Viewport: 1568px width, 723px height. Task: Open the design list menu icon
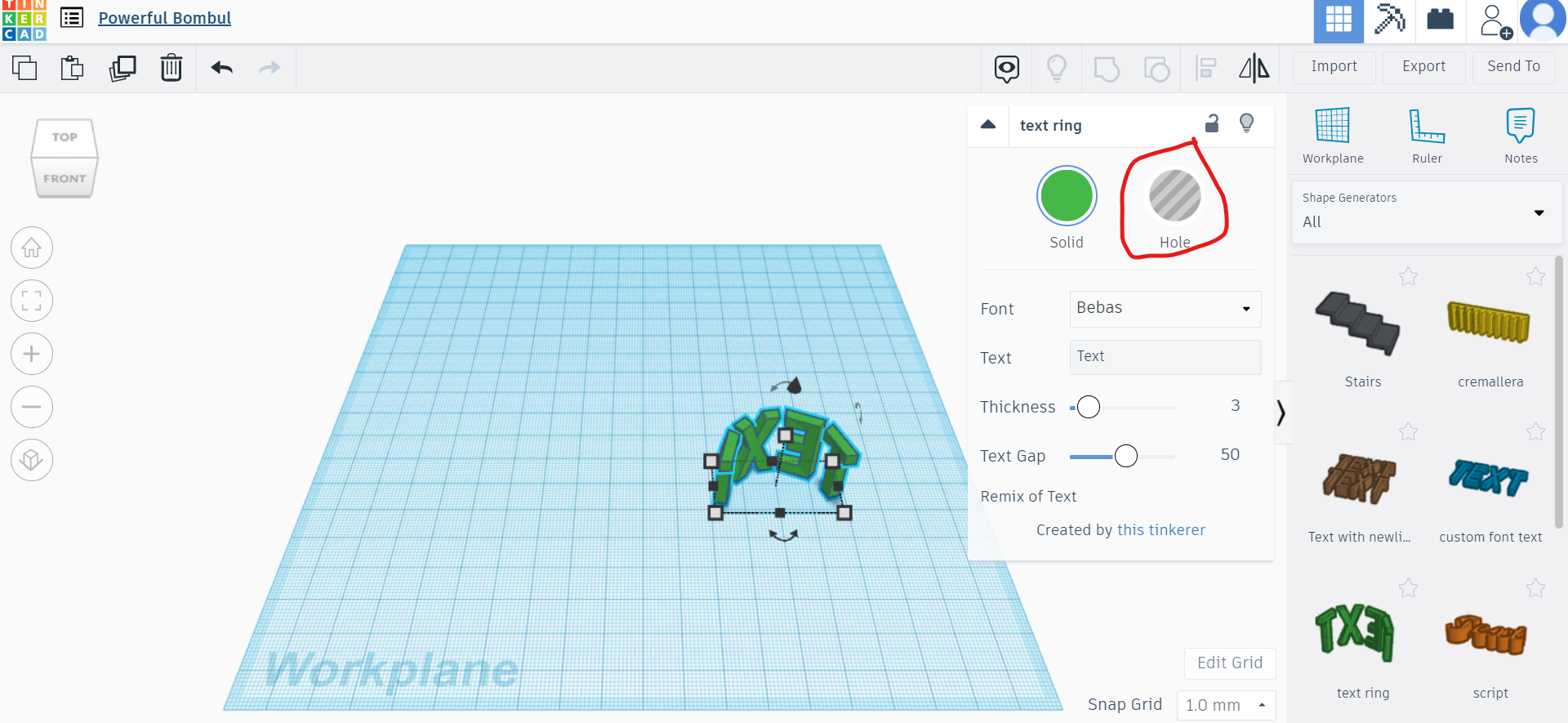pyautogui.click(x=72, y=18)
